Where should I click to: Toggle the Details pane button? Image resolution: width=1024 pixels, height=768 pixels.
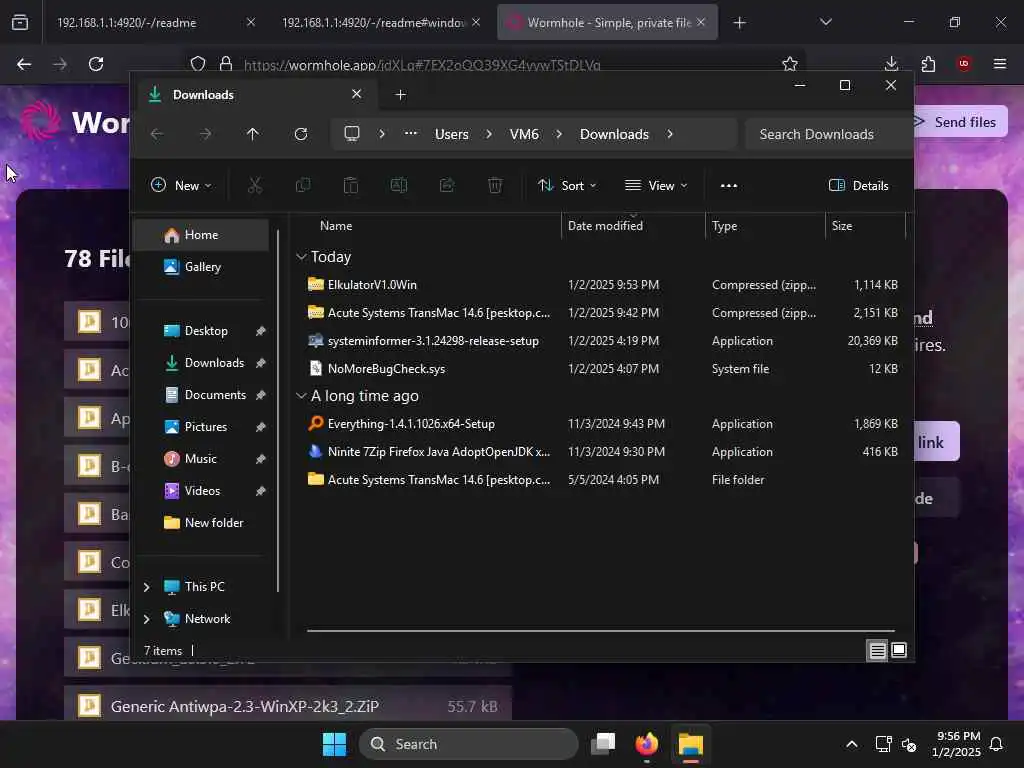tap(859, 185)
